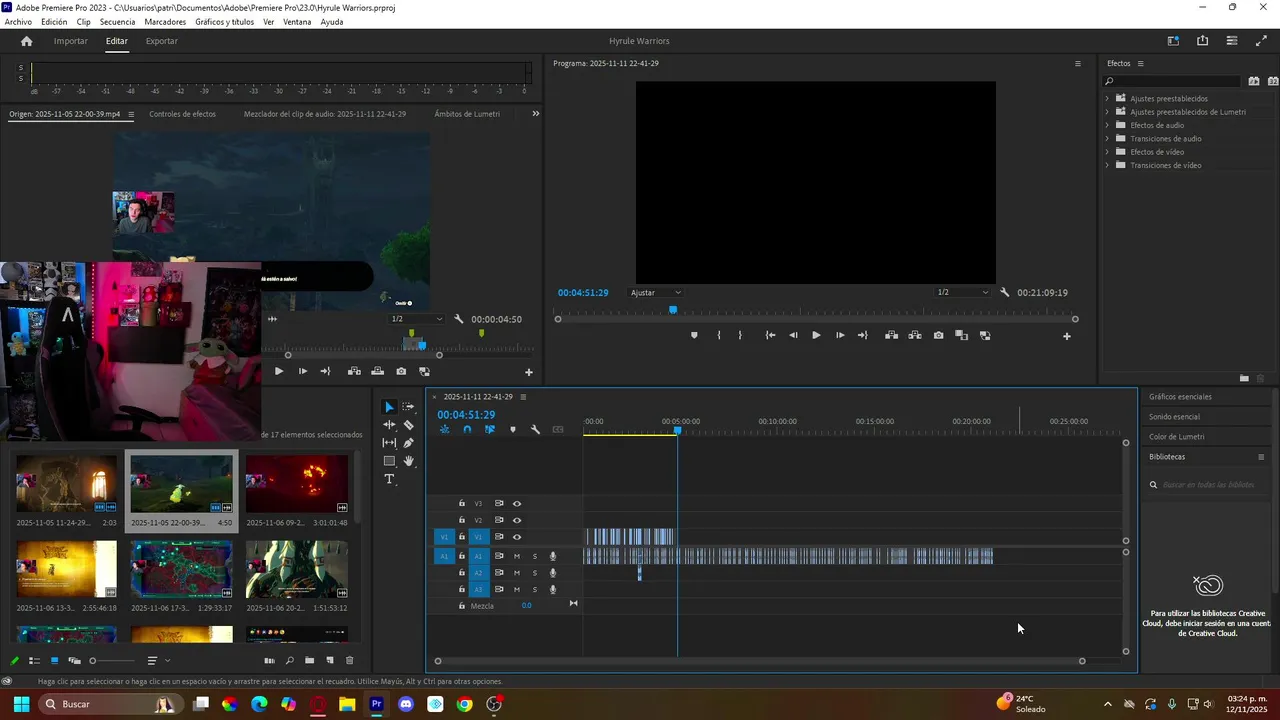Open the Archivo menu
Image resolution: width=1280 pixels, height=720 pixels.
[18, 21]
